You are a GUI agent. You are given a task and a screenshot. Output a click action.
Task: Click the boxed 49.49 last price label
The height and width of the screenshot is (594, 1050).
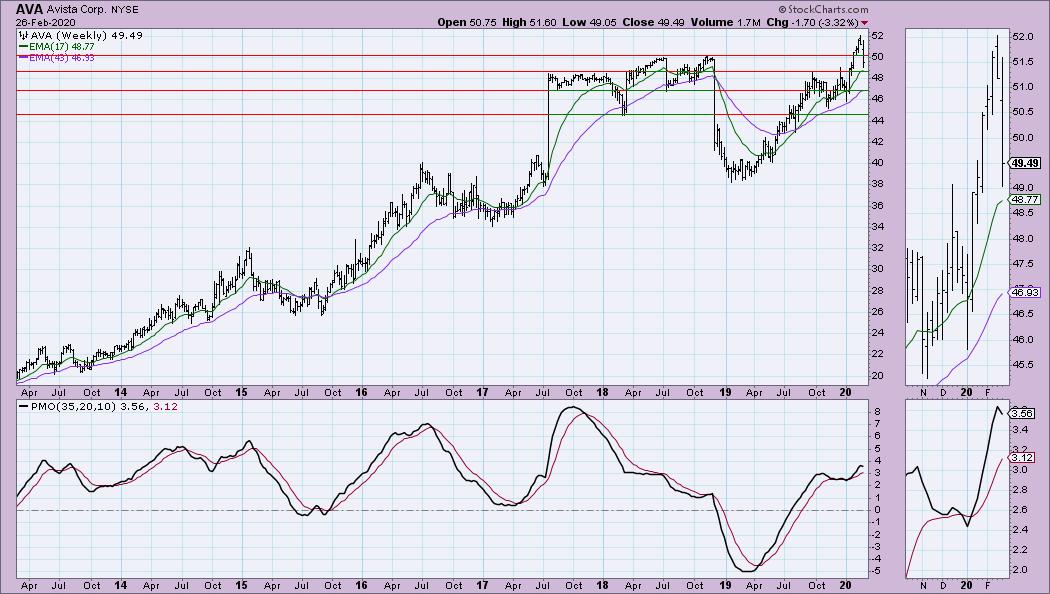click(x=1025, y=163)
